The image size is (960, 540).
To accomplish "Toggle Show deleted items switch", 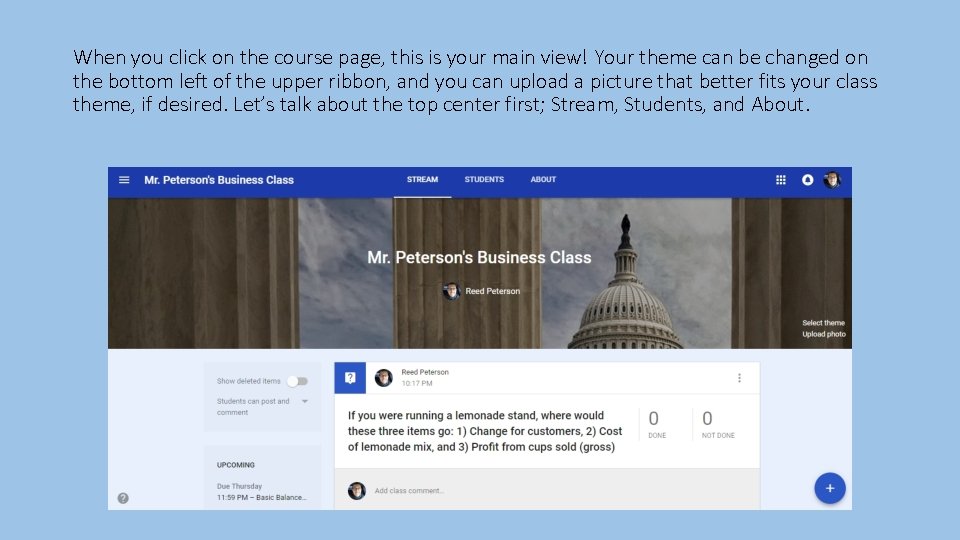I will pyautogui.click(x=298, y=381).
